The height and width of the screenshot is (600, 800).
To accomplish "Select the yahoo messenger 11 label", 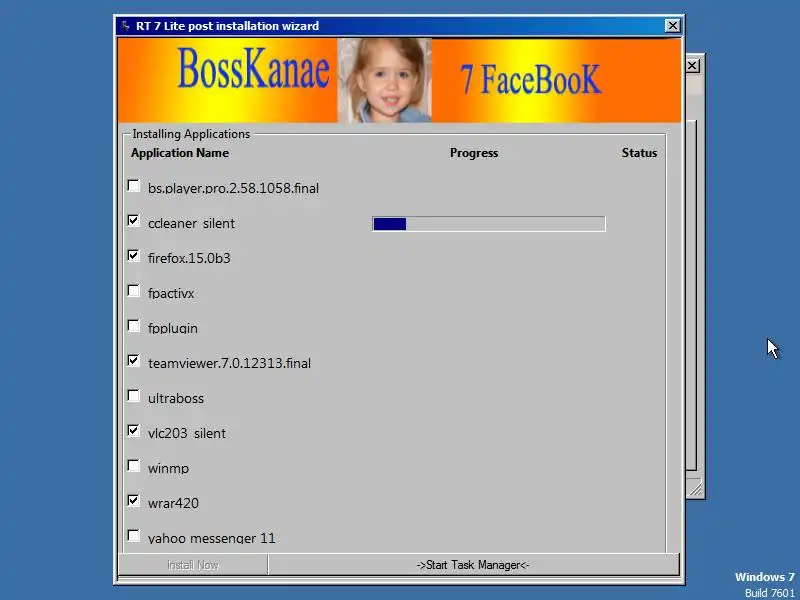I will point(211,538).
